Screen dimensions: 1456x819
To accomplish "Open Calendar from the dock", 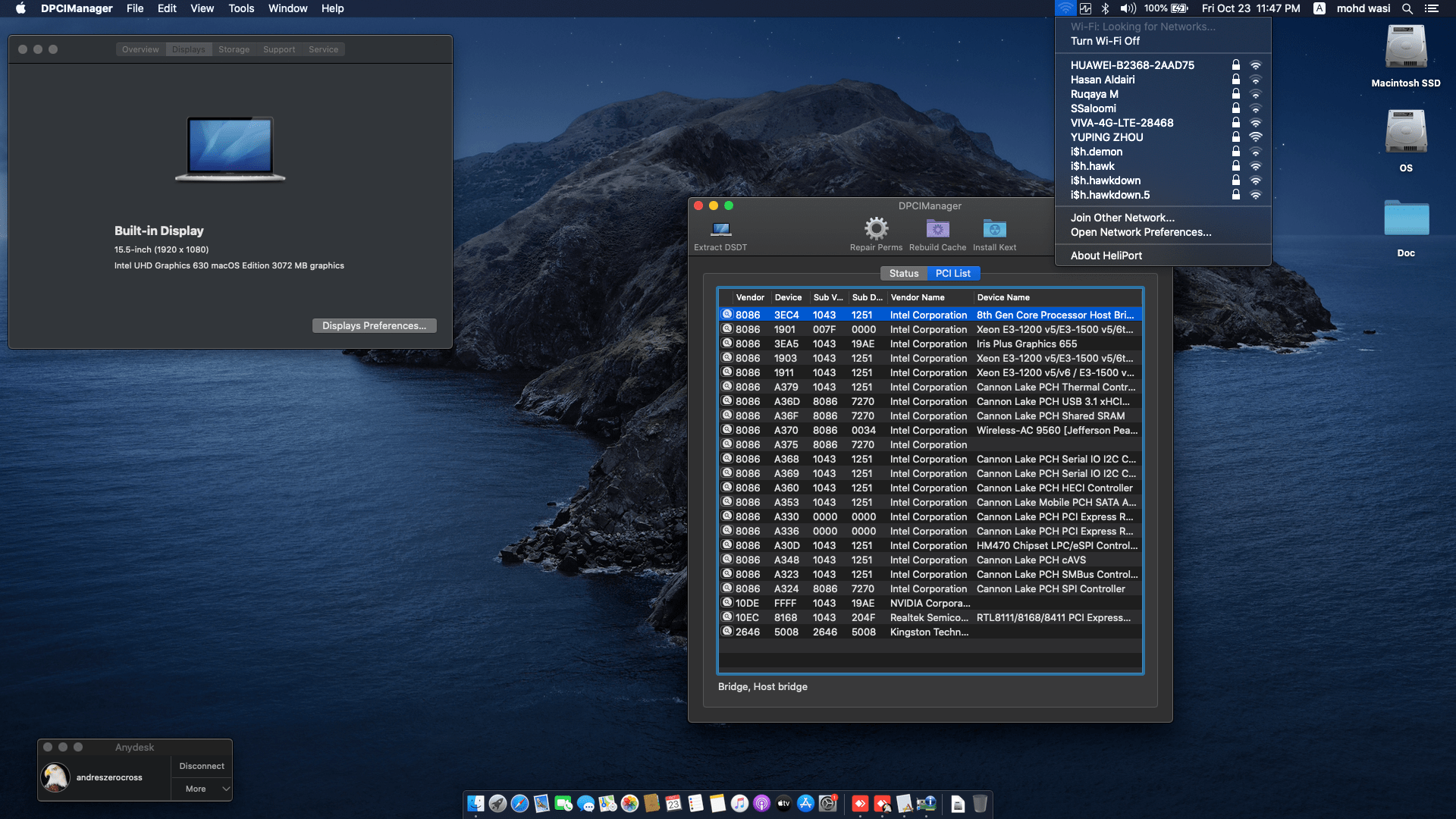I will pyautogui.click(x=673, y=804).
